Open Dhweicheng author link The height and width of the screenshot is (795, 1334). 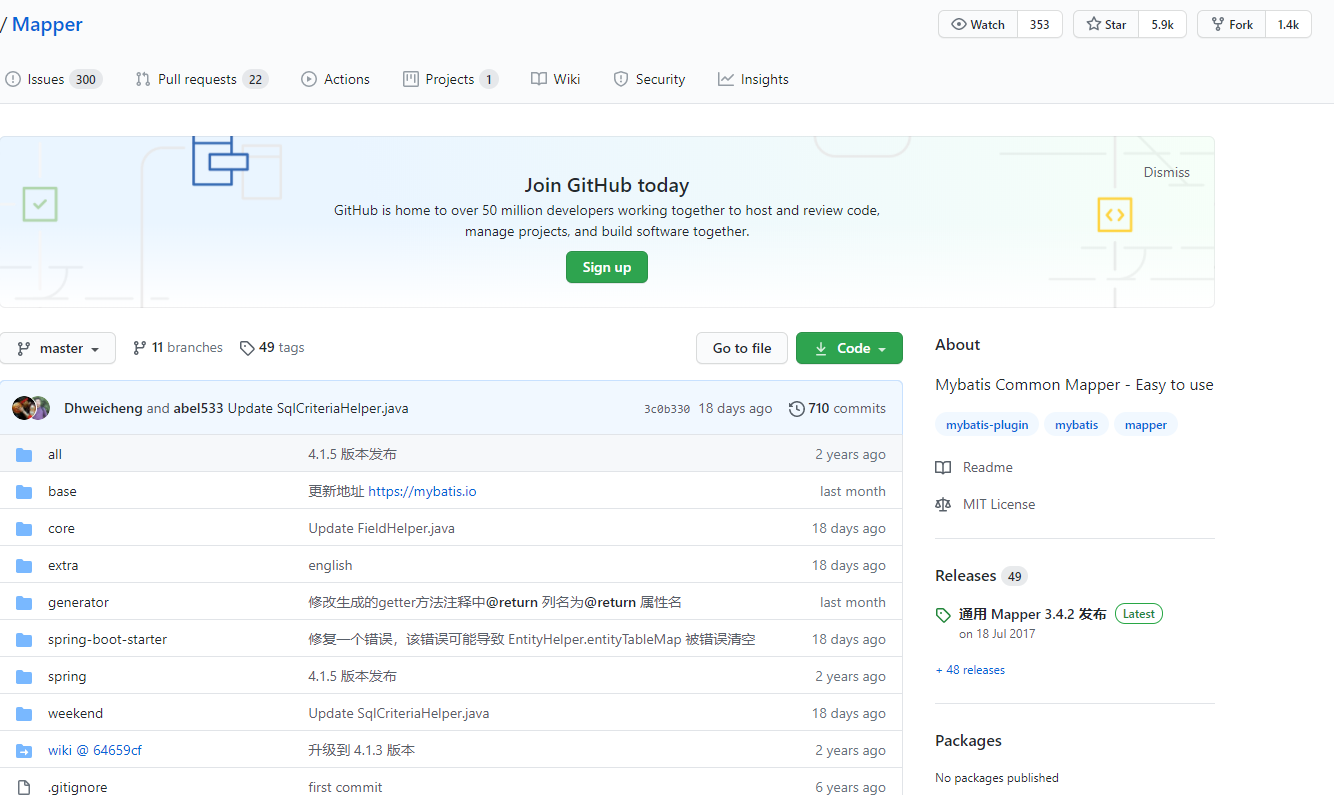point(103,408)
